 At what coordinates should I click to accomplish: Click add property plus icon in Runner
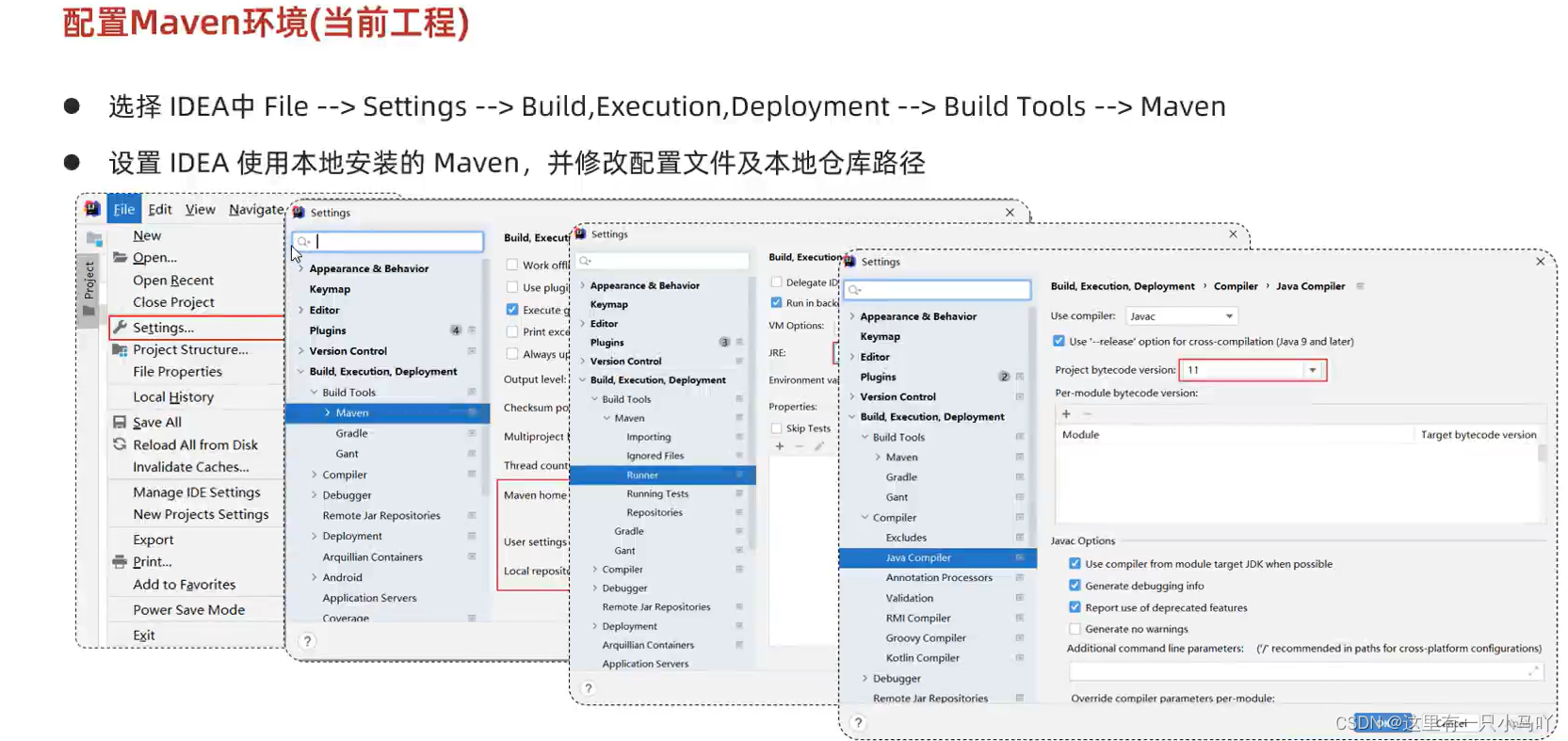pyautogui.click(x=780, y=446)
